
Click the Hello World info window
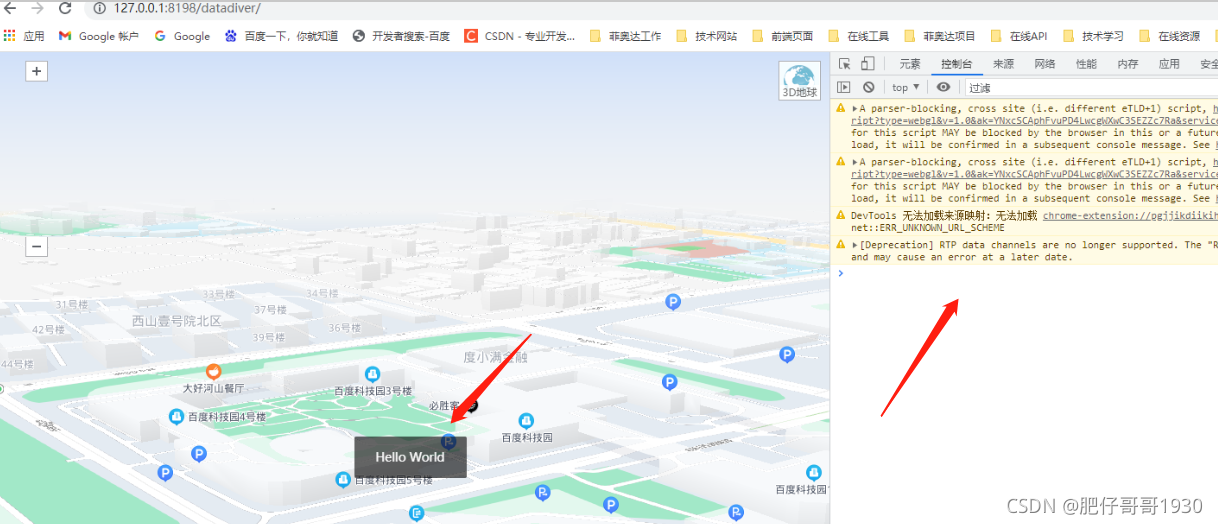tap(410, 457)
